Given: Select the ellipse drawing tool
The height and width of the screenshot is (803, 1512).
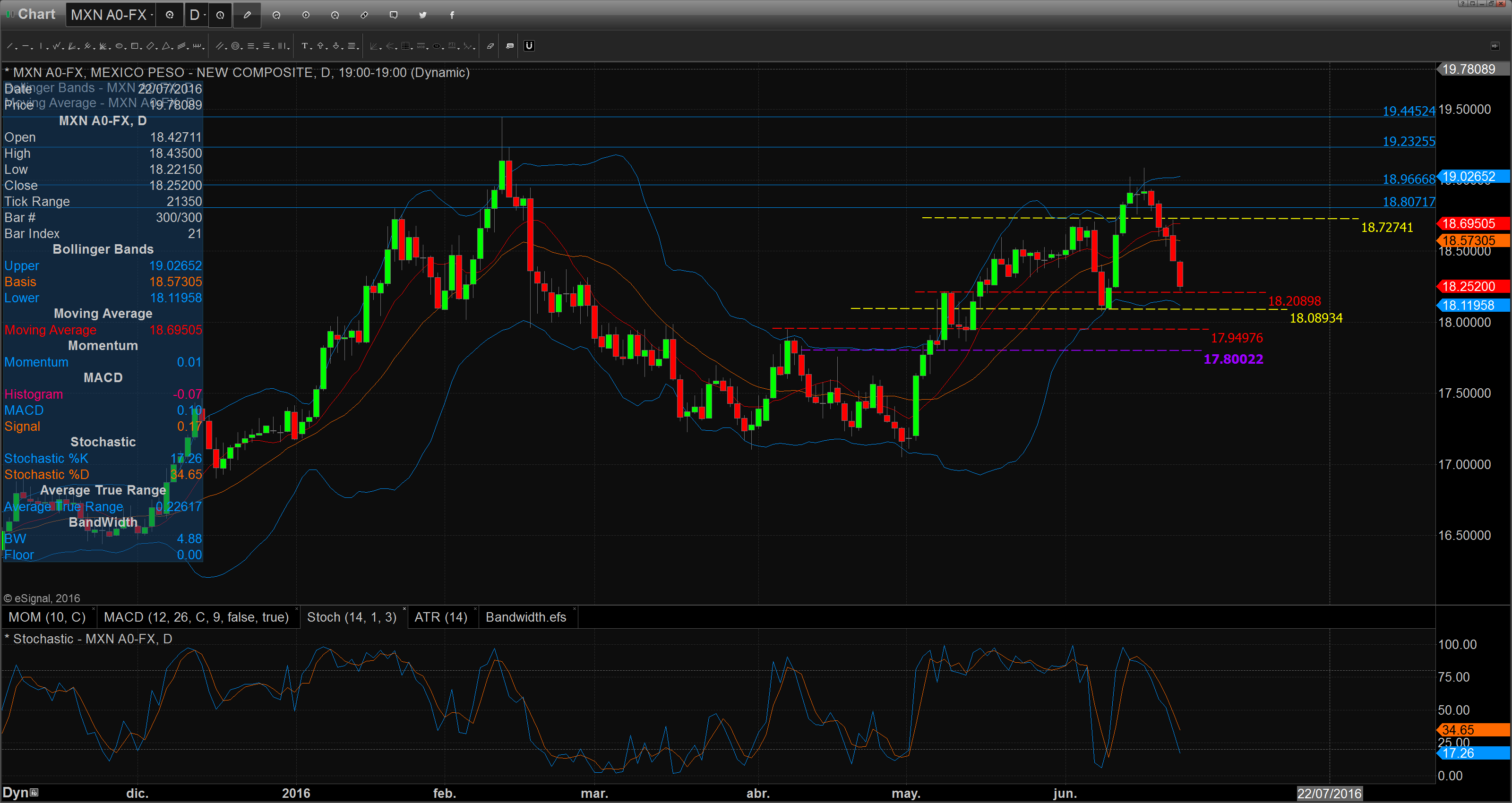Looking at the screenshot, I should 119,46.
